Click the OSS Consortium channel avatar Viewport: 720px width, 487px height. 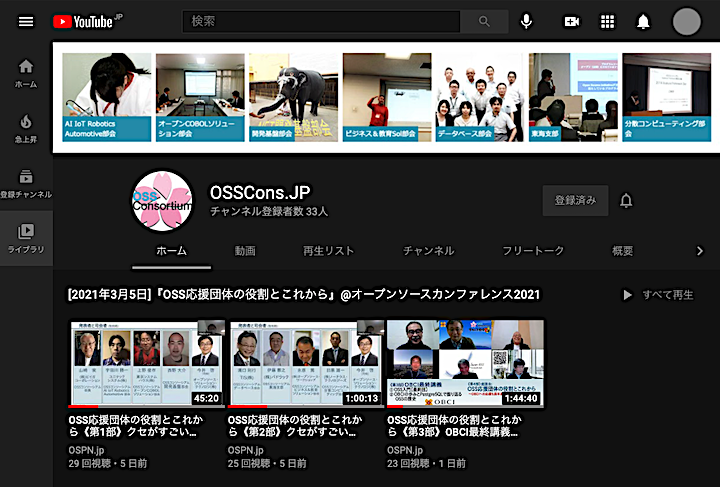tap(162, 201)
